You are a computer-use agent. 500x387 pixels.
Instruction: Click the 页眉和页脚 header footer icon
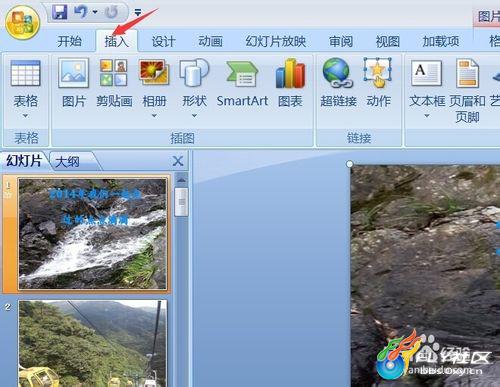[467, 90]
